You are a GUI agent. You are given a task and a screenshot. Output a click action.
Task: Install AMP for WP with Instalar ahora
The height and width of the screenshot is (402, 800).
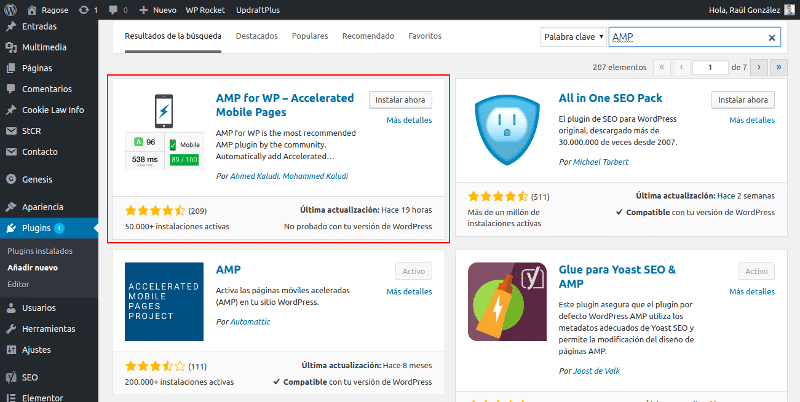coord(401,100)
